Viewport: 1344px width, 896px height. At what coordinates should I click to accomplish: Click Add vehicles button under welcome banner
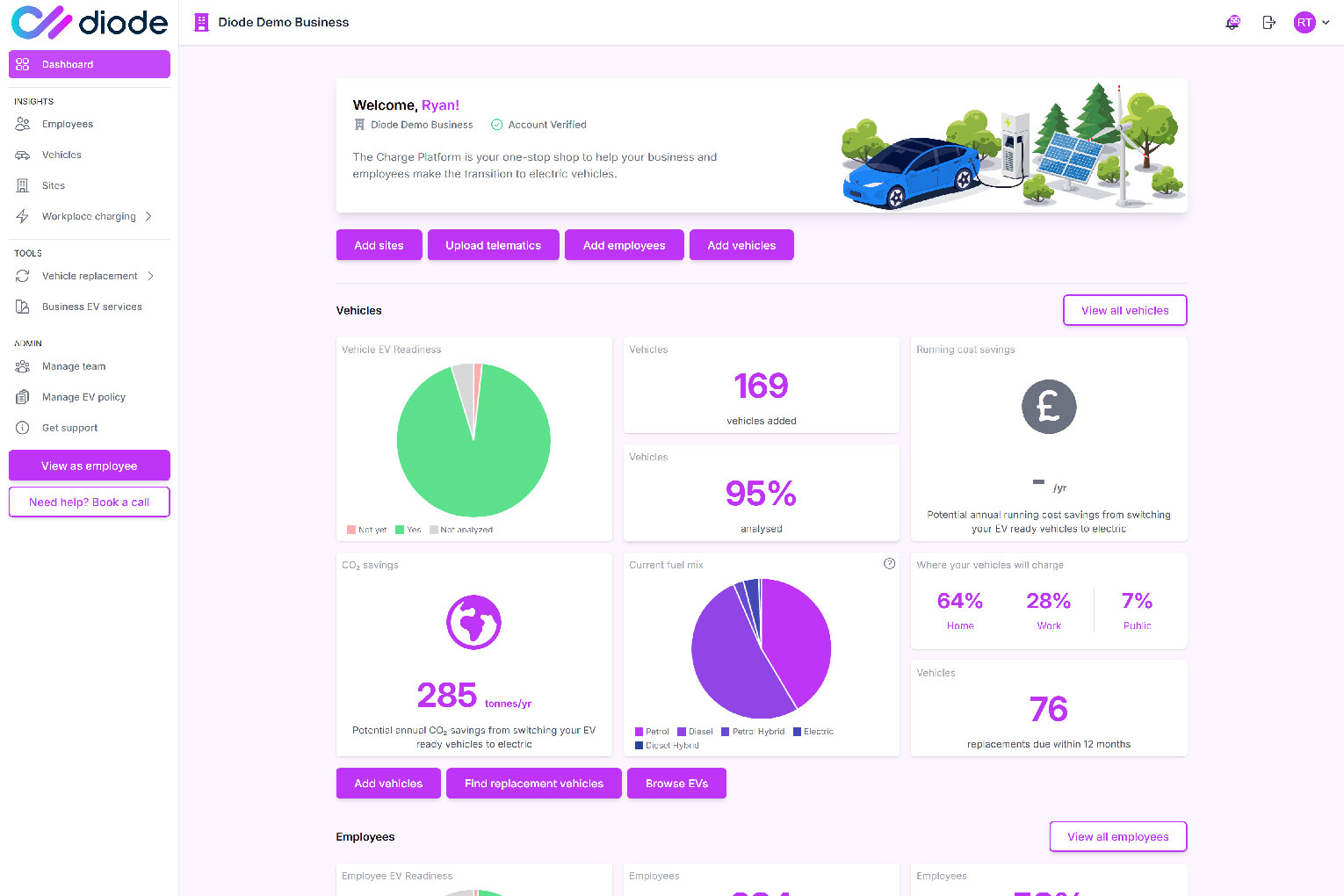pos(741,245)
